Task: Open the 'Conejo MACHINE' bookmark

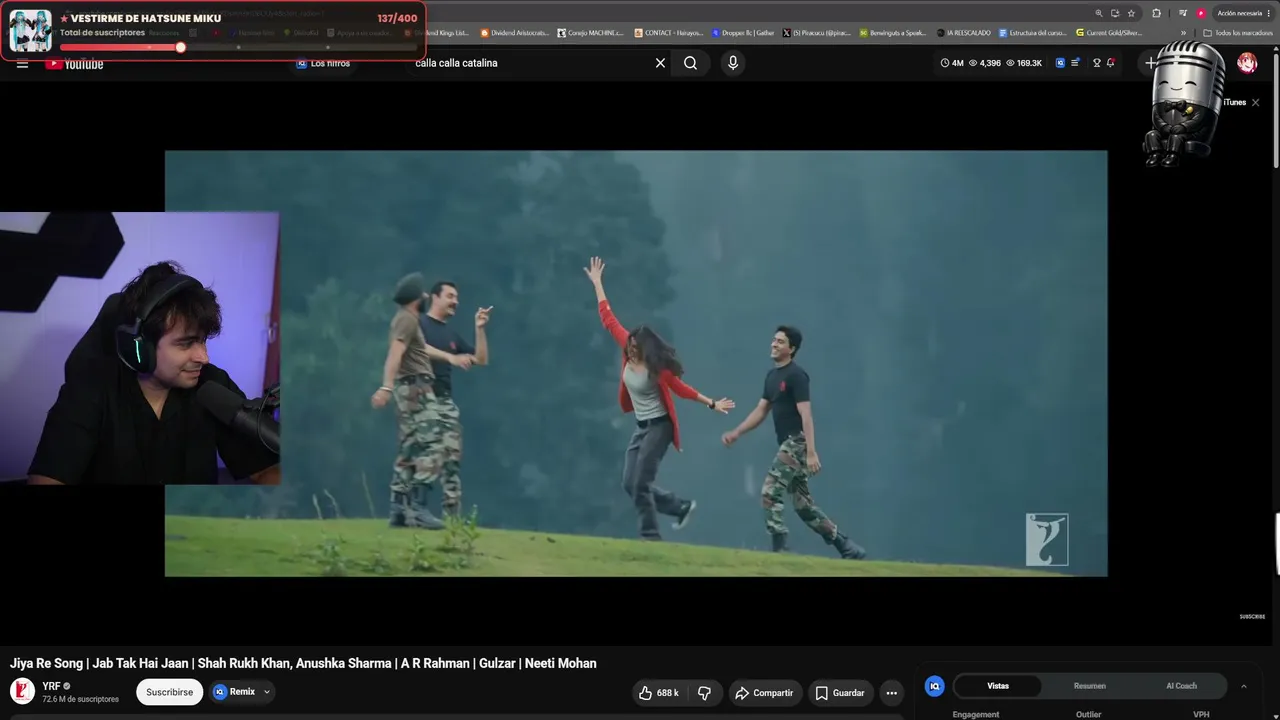Action: [590, 33]
